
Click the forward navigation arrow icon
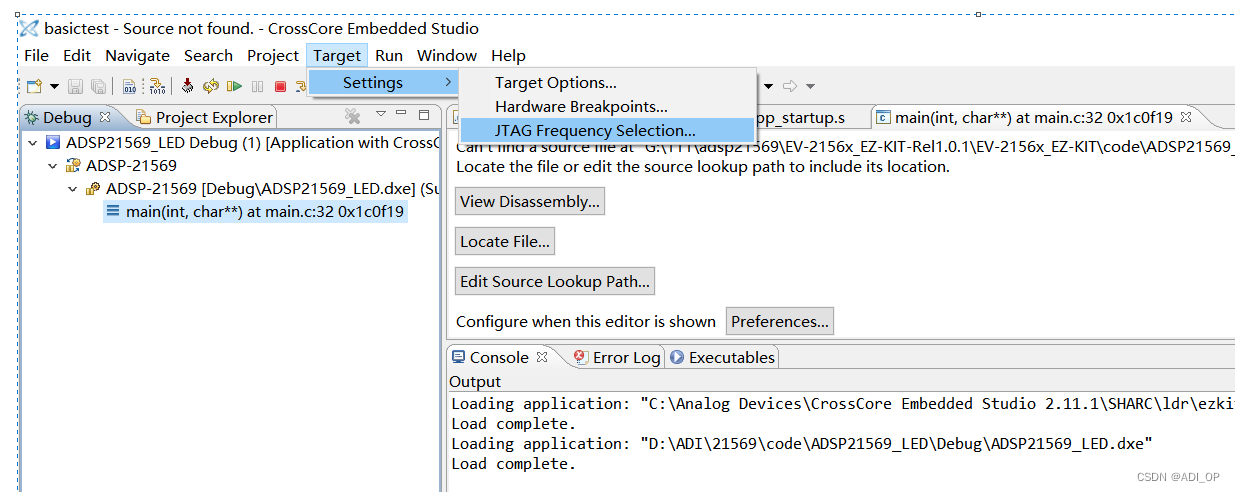(x=791, y=86)
